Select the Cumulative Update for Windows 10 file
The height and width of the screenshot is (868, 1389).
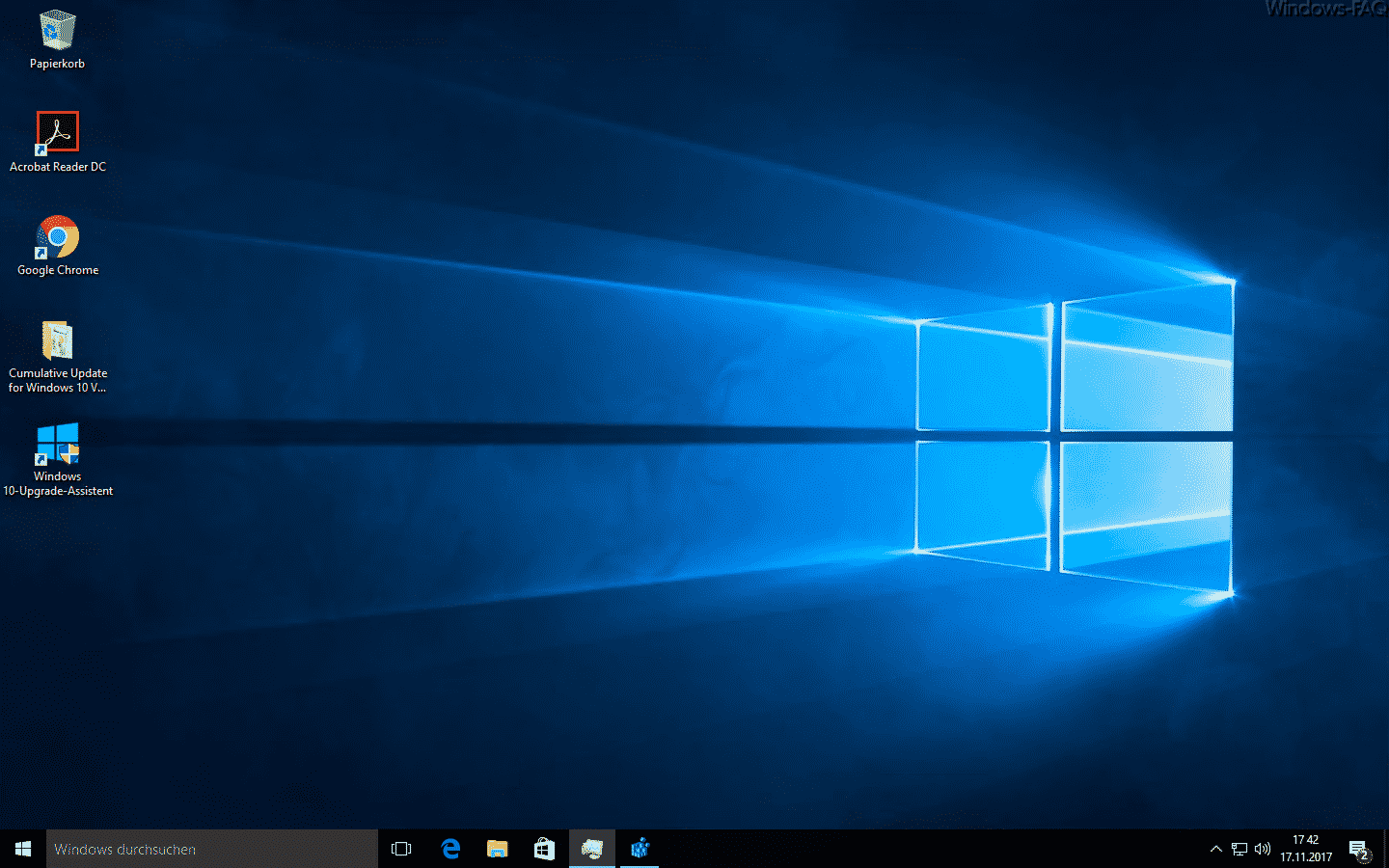(58, 356)
